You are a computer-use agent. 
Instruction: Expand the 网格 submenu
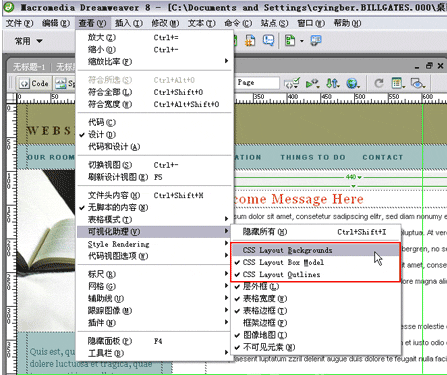tap(154, 286)
